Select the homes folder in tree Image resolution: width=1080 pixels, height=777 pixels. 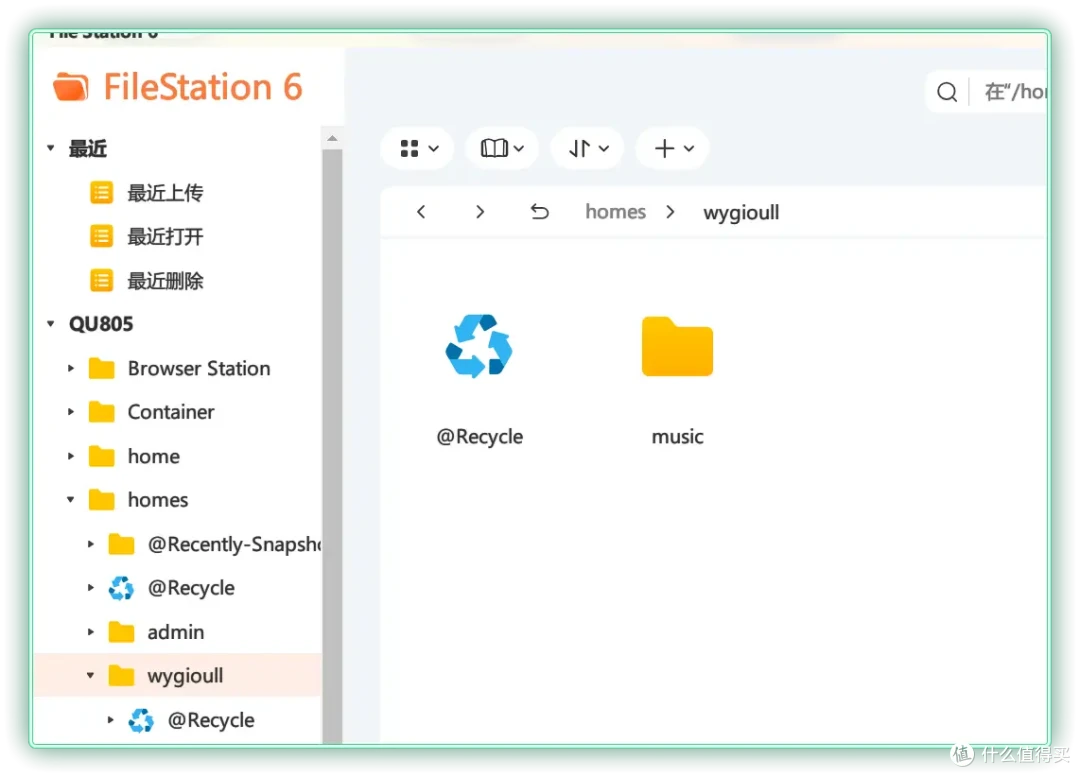click(158, 500)
